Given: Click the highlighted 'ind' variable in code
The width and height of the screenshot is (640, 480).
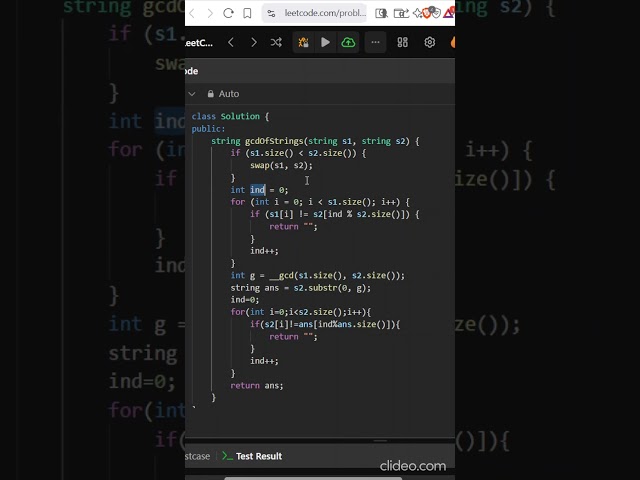Looking at the screenshot, I should pos(257,190).
